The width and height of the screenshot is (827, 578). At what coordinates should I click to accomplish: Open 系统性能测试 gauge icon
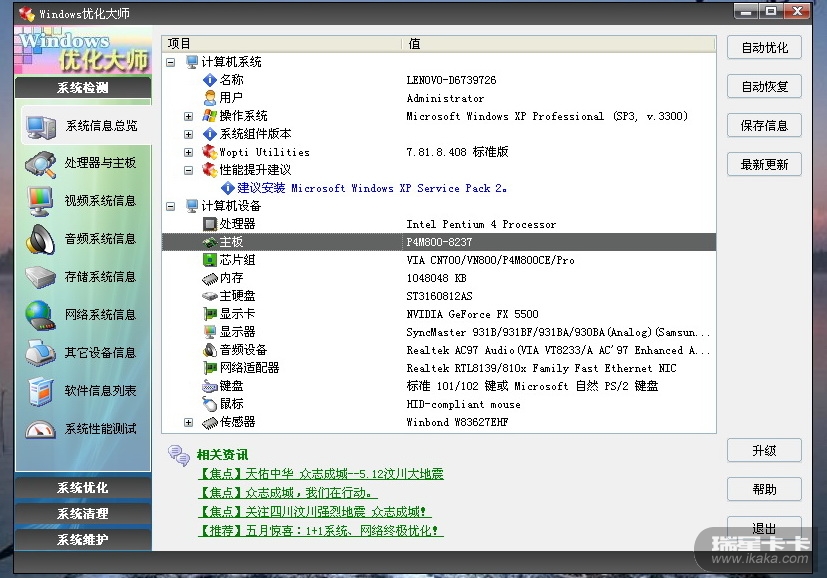coord(41,429)
